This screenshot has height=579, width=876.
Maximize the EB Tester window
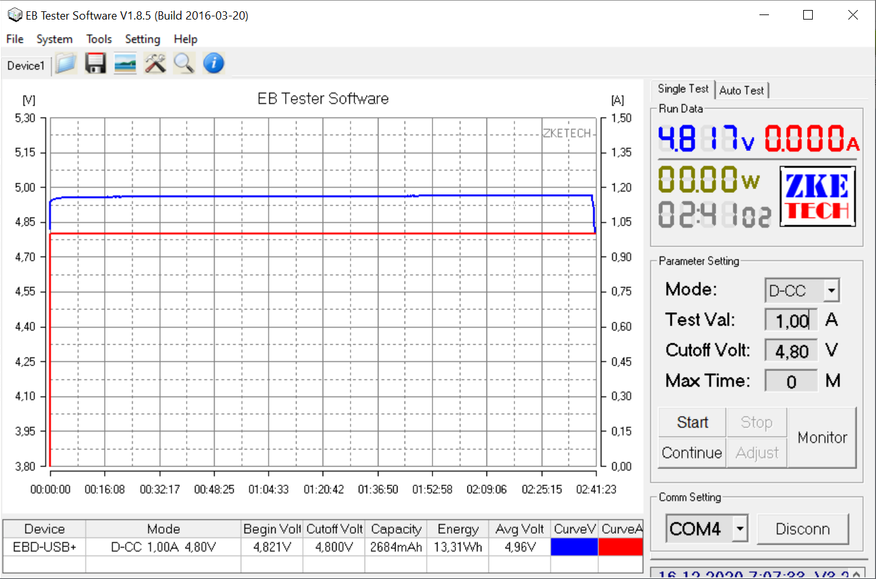(x=808, y=15)
